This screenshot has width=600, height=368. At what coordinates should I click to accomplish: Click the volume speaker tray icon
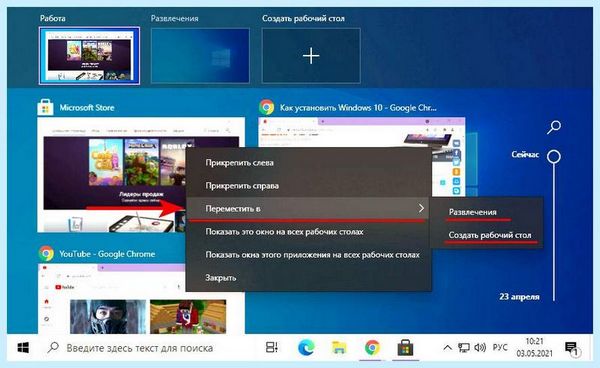pos(480,347)
